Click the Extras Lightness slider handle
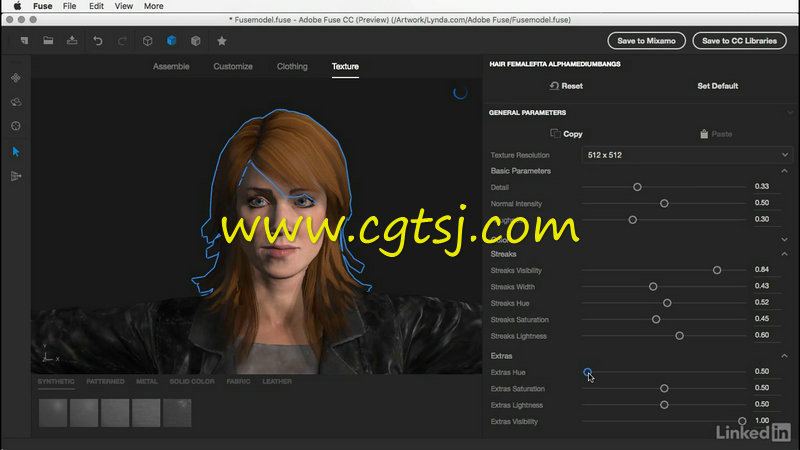This screenshot has height=450, width=800. pos(664,405)
